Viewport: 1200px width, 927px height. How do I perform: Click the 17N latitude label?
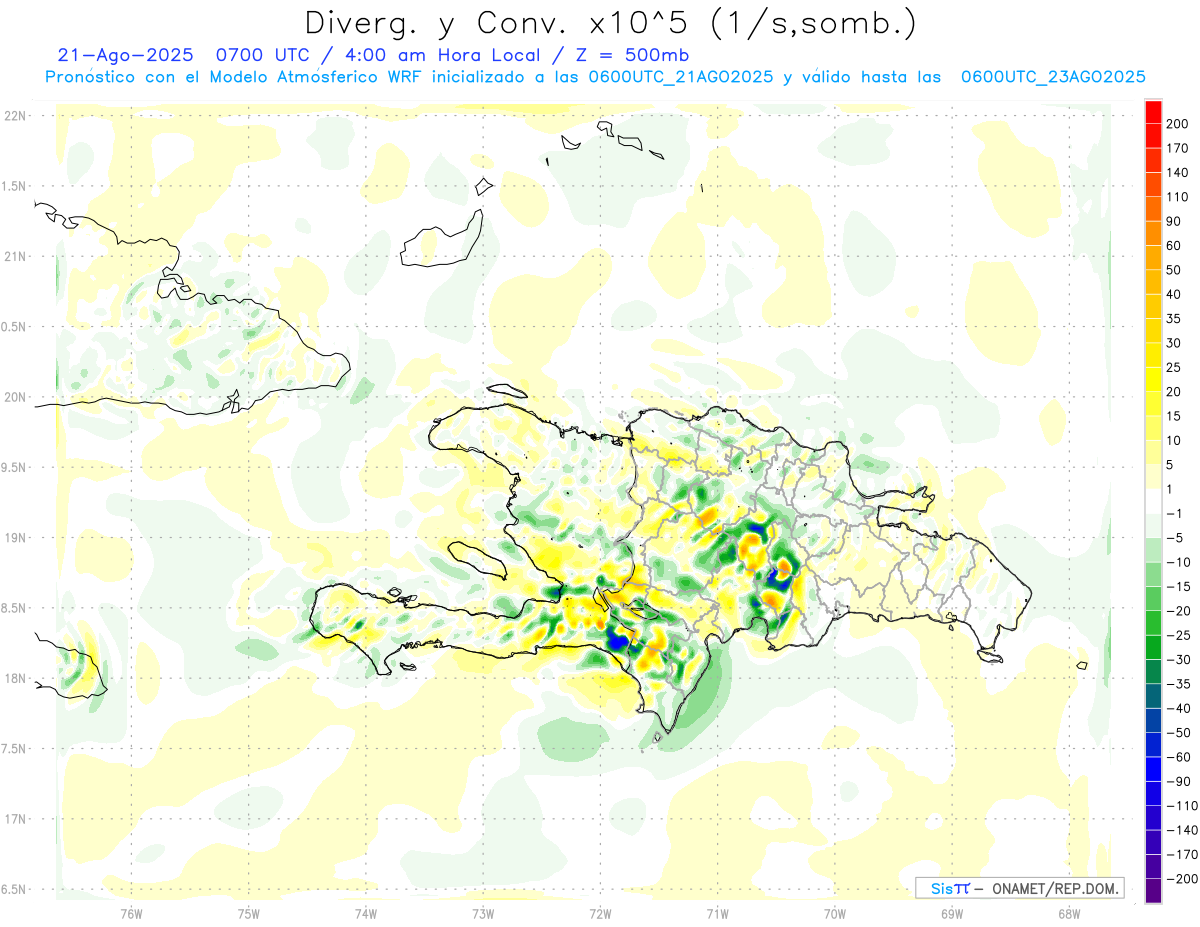(x=14, y=819)
